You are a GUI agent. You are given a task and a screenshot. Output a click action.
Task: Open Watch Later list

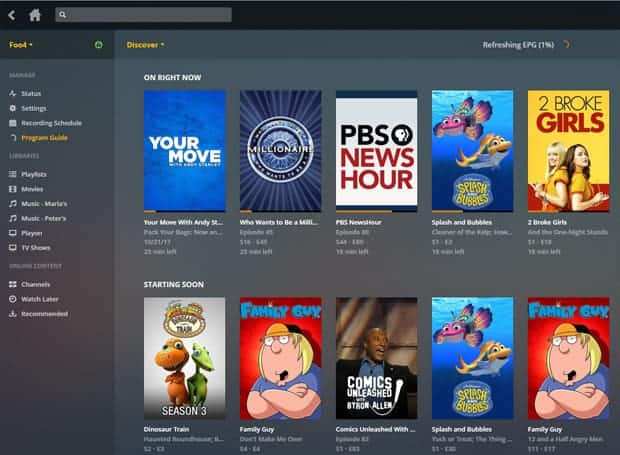tap(40, 299)
